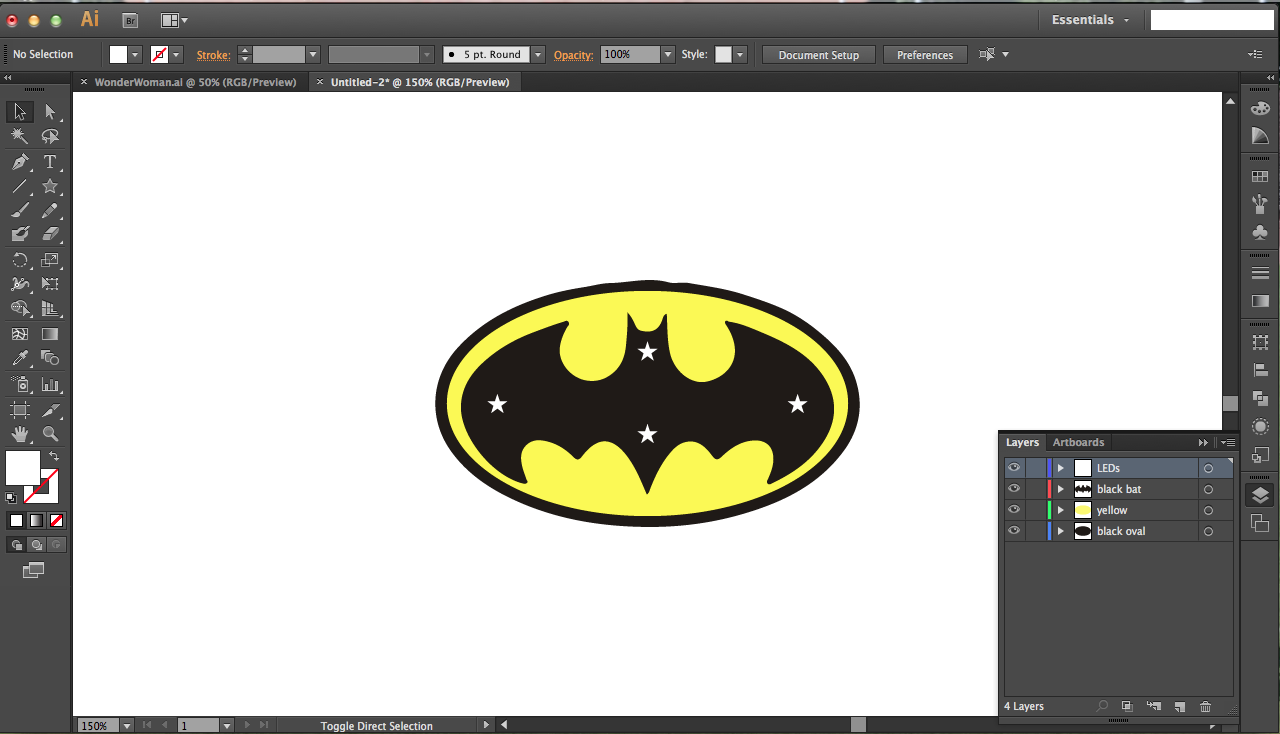This screenshot has width=1280, height=734.
Task: Hide the black bat layer
Action: pos(1014,489)
